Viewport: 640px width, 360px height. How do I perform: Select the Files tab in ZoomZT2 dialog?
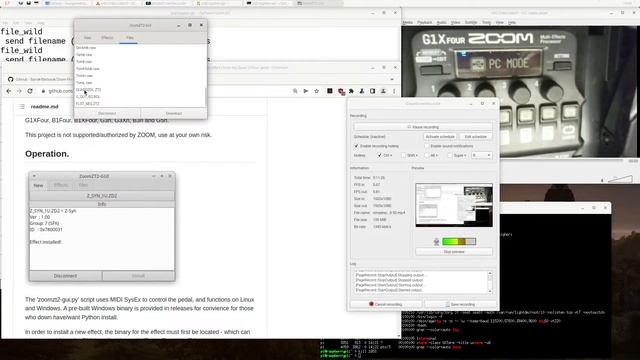pyautogui.click(x=129, y=38)
